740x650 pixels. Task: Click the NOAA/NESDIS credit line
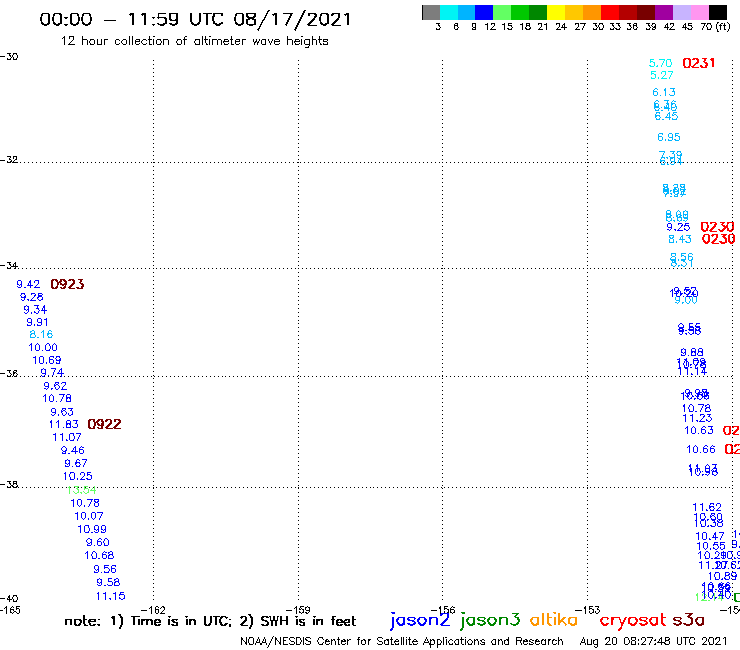pyautogui.click(x=402, y=641)
